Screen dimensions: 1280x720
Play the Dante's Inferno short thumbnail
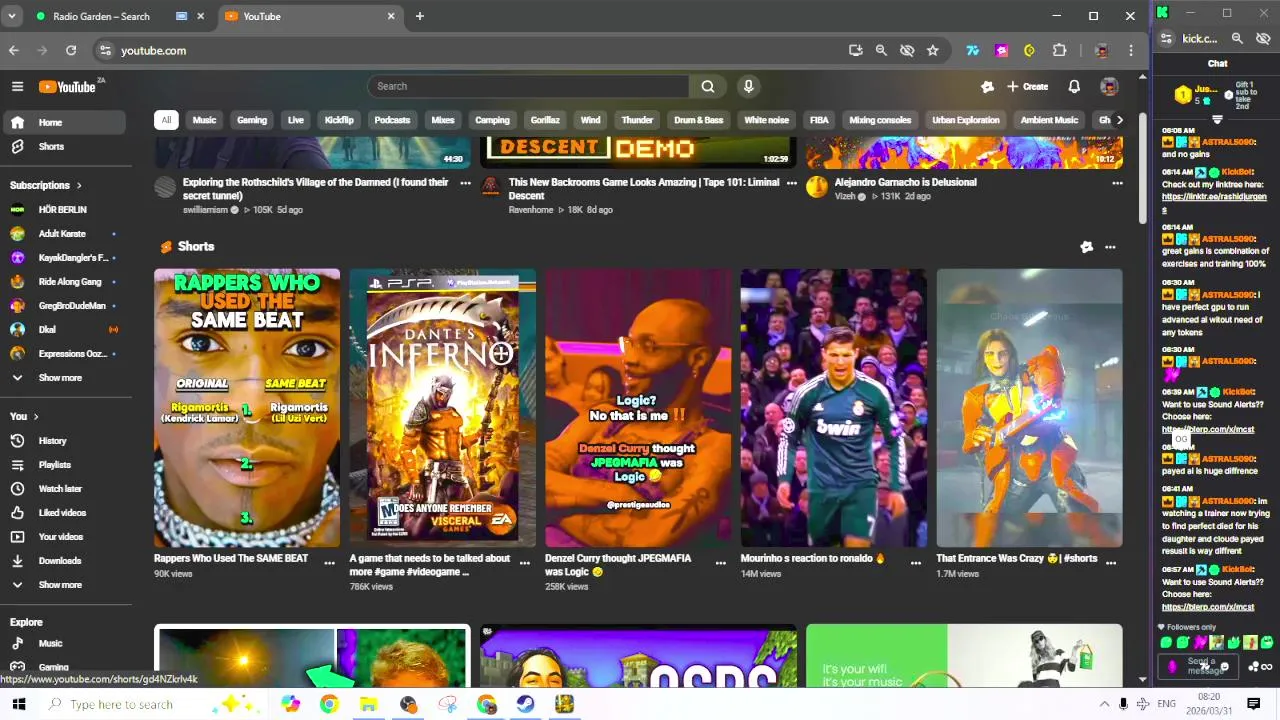[x=442, y=408]
